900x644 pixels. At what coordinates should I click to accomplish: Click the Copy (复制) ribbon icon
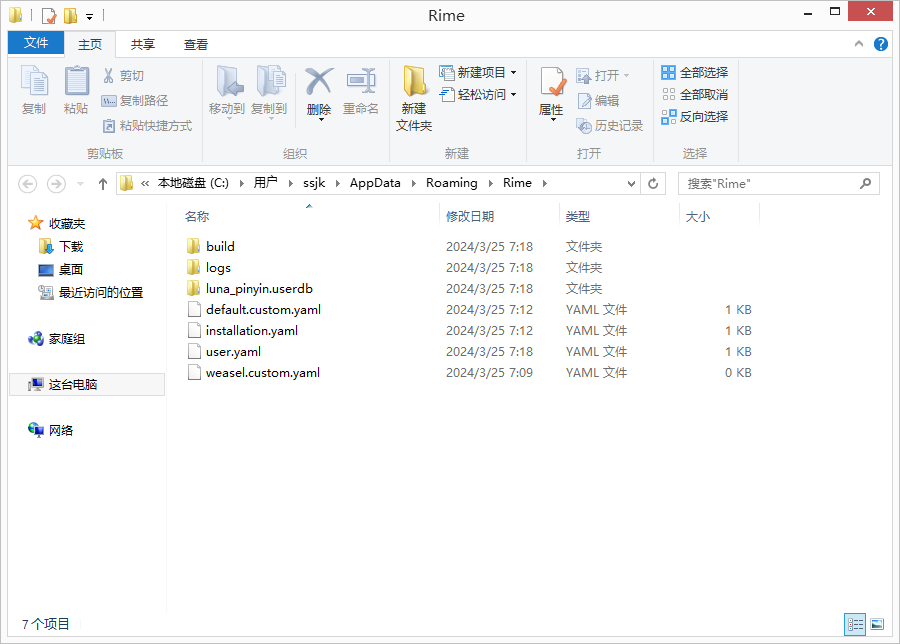tap(34, 80)
